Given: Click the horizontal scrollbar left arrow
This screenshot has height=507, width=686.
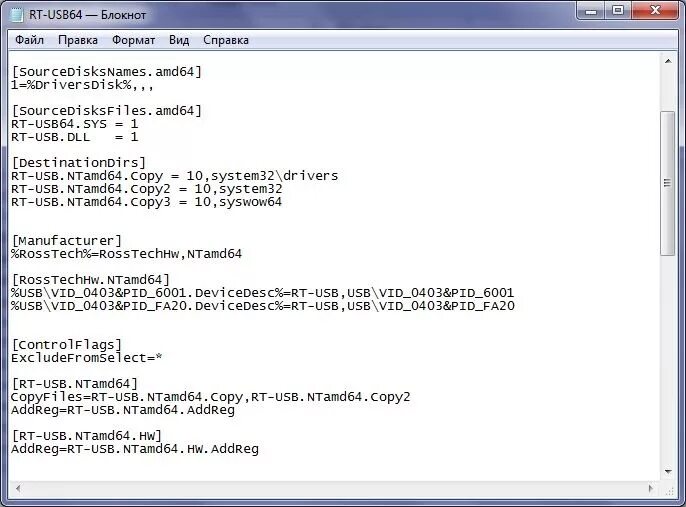Looking at the screenshot, I should tap(18, 488).
